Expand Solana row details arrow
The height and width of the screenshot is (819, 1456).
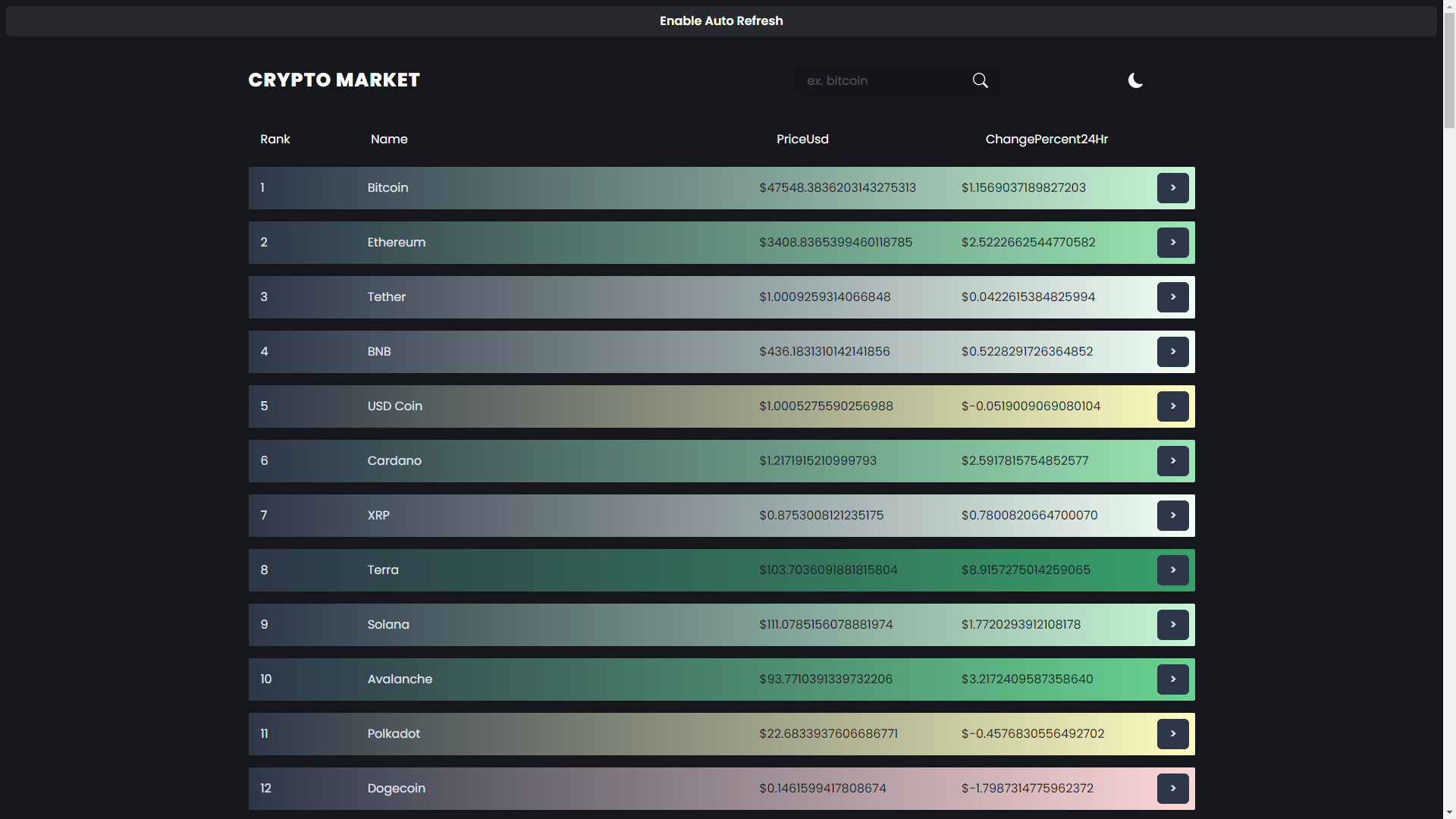click(x=1173, y=625)
